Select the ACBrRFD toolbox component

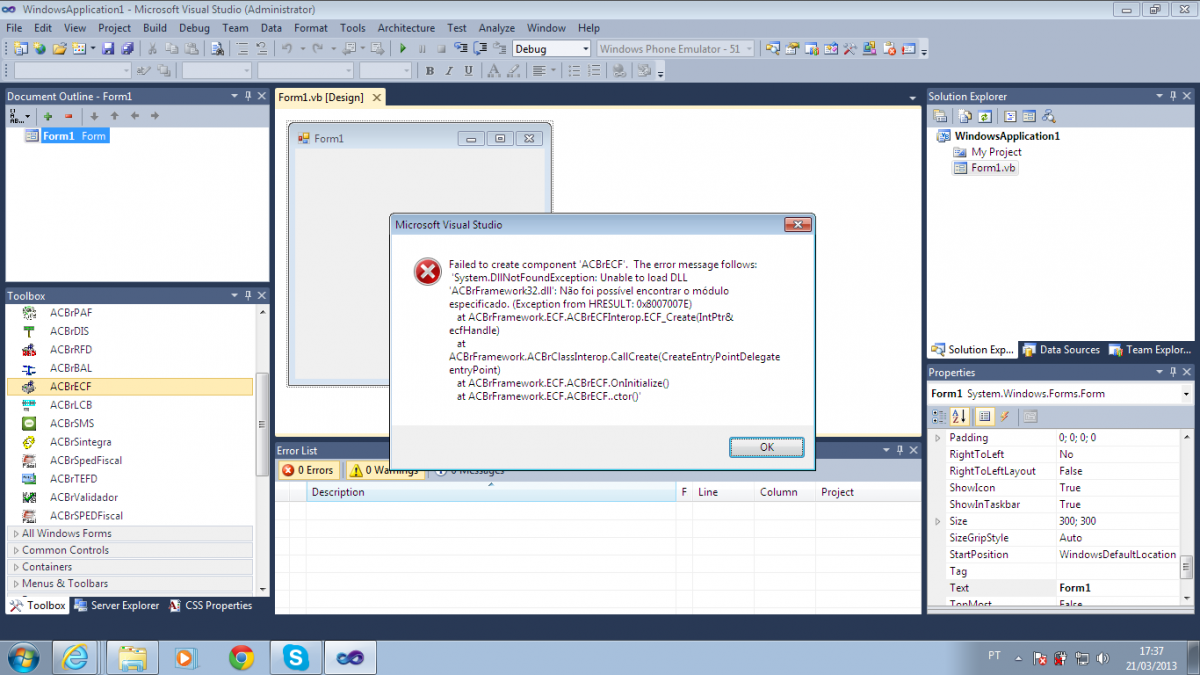pos(130,349)
